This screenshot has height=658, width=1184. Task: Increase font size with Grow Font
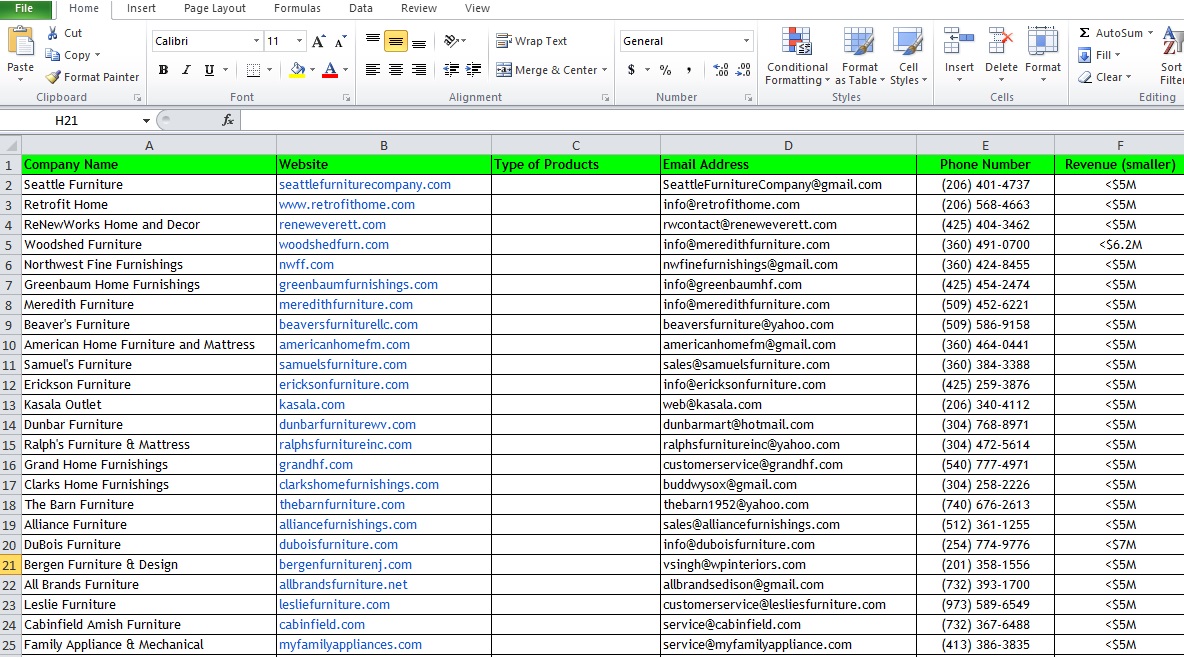click(319, 42)
